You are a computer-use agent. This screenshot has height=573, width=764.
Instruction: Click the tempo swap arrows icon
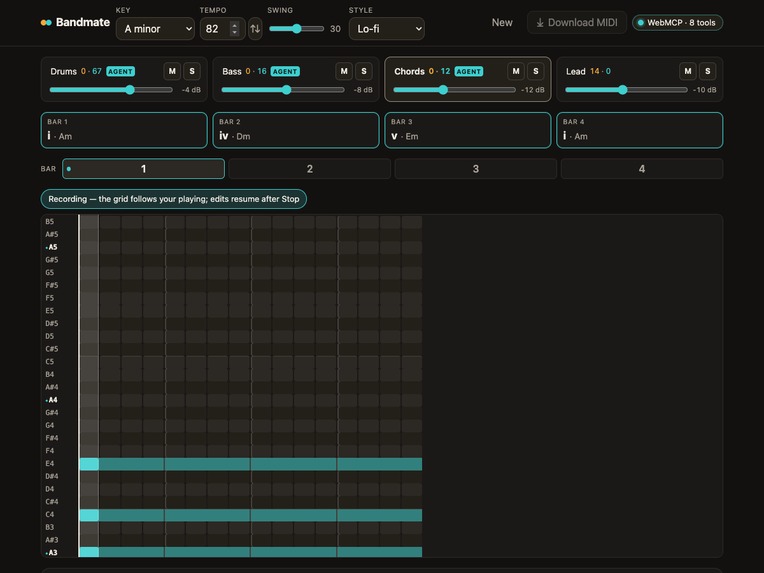pyautogui.click(x=255, y=29)
